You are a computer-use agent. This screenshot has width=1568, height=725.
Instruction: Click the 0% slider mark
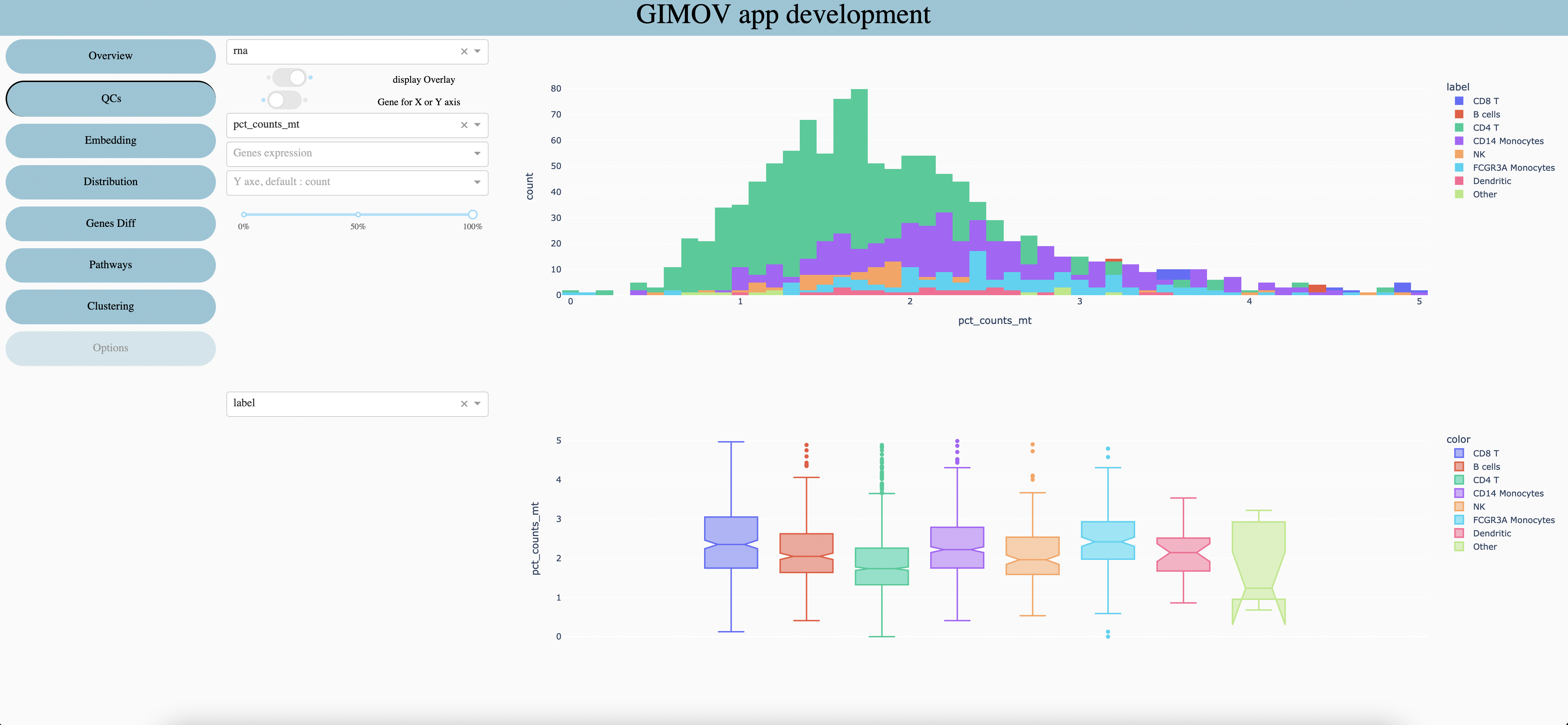pyautogui.click(x=244, y=214)
